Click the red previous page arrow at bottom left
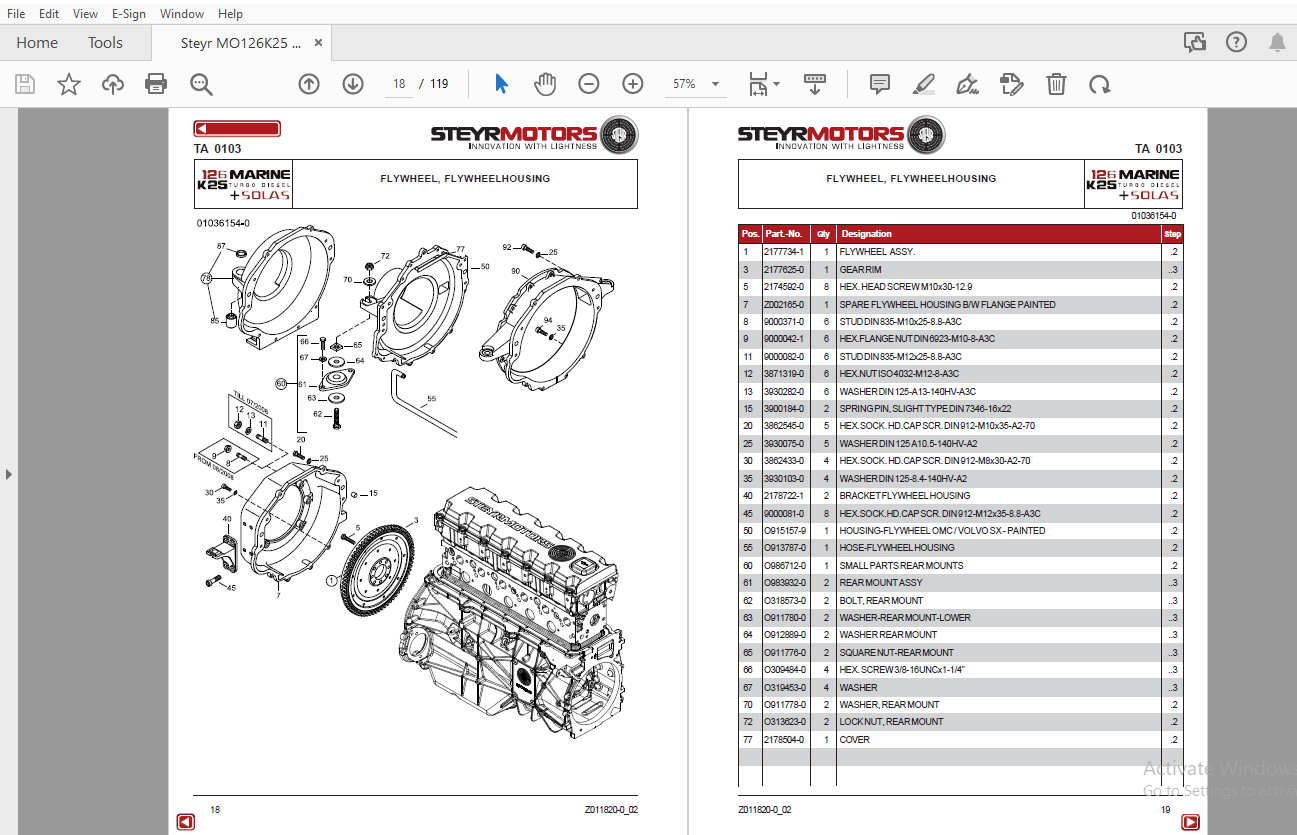This screenshot has width=1297, height=835. [x=186, y=822]
